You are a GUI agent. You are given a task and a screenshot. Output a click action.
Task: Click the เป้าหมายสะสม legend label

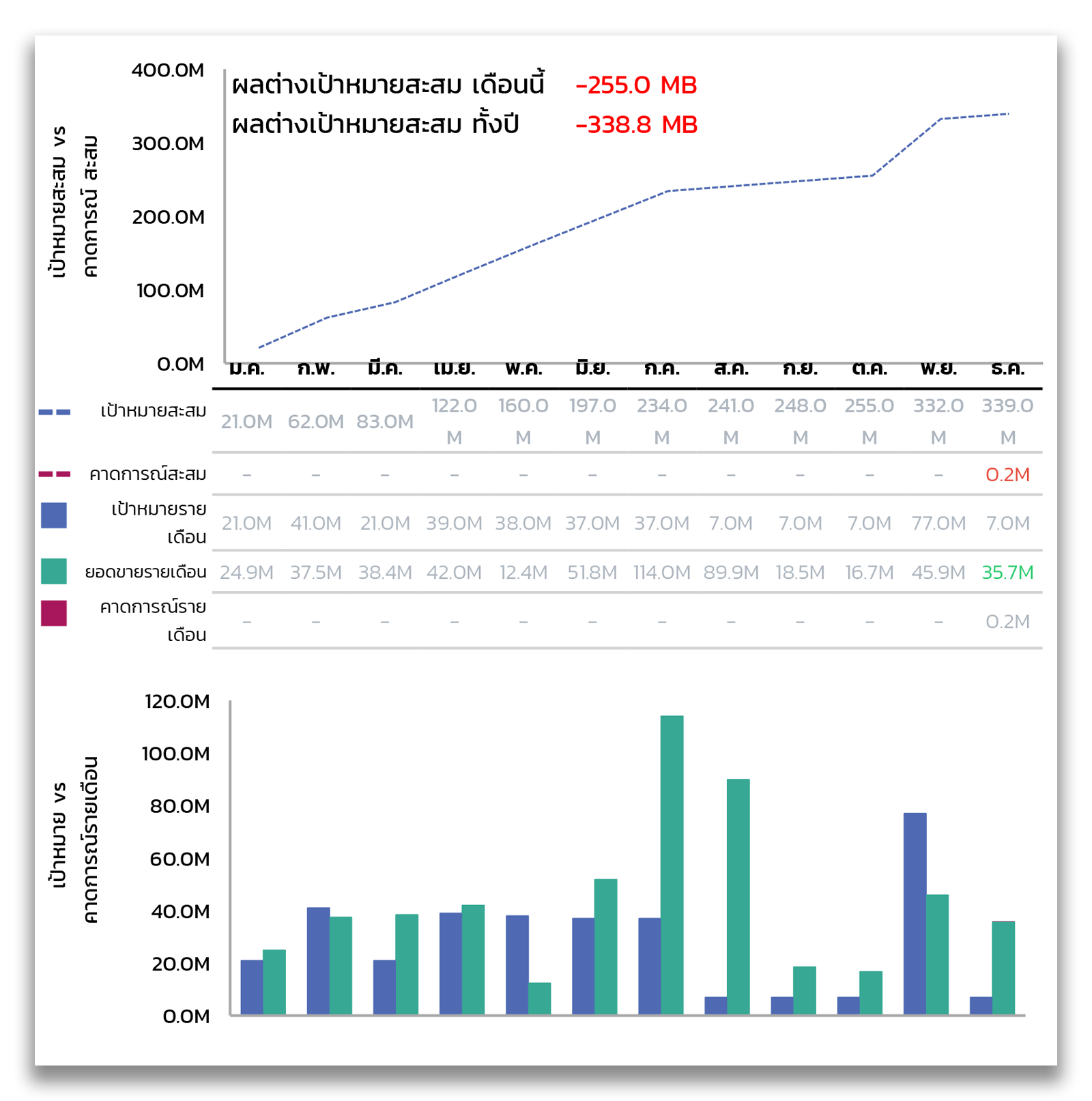pos(154,411)
